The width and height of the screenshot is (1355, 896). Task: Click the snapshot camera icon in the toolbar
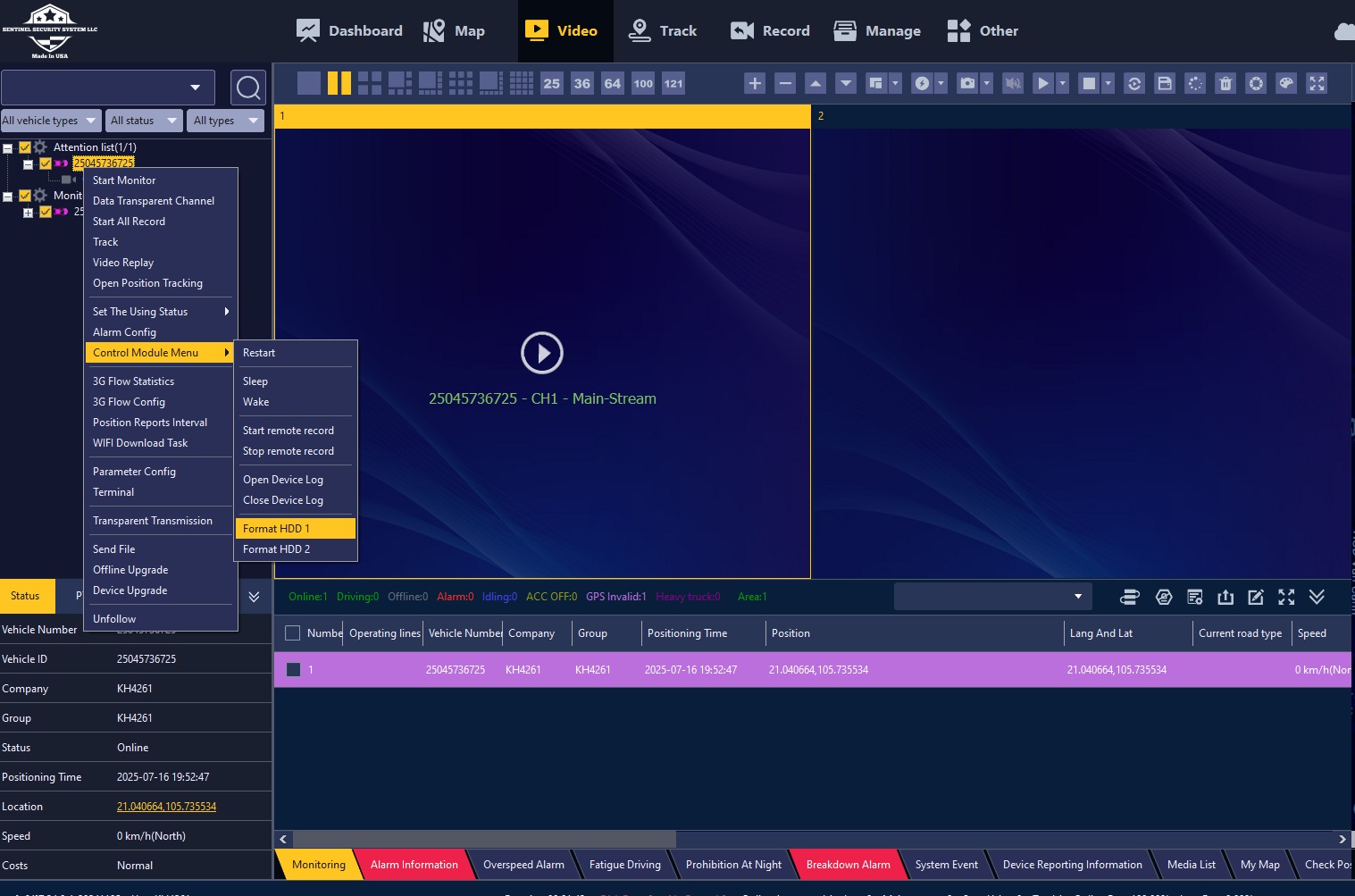tap(966, 83)
